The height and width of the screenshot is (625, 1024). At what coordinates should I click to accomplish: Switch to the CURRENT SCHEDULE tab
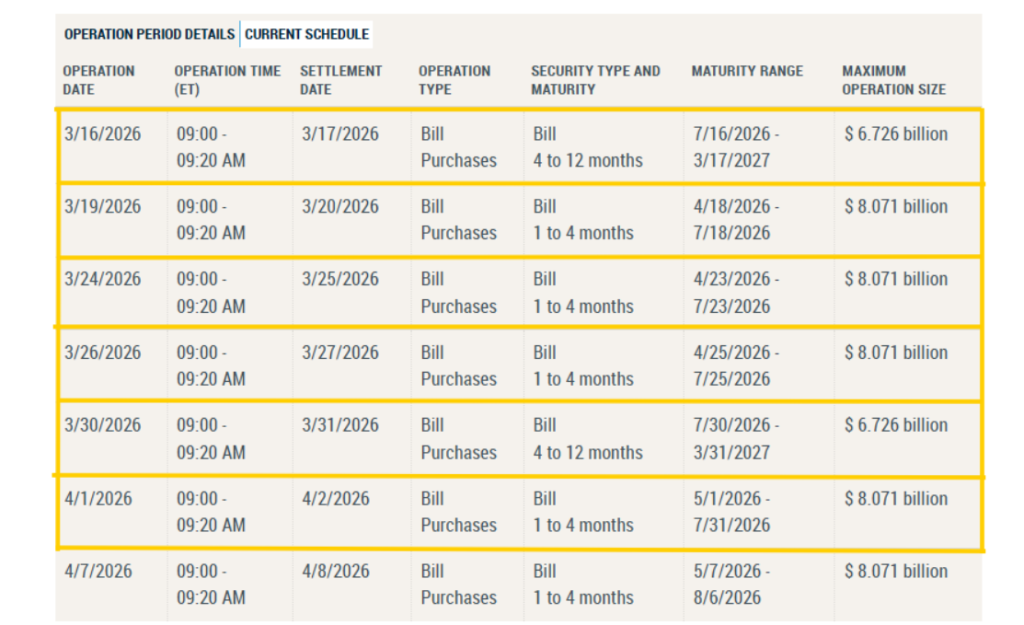point(307,33)
